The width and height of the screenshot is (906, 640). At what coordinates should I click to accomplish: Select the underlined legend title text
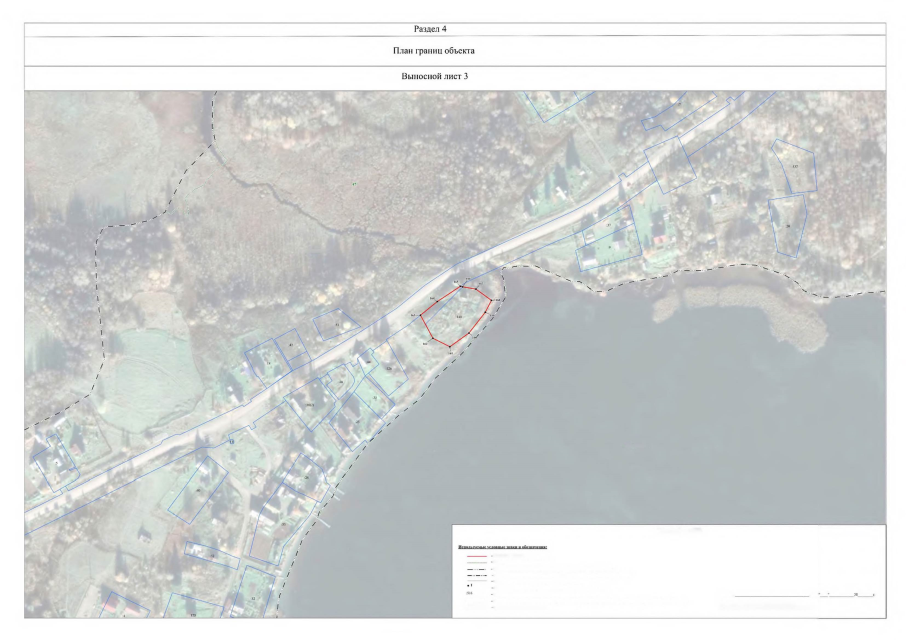tap(502, 547)
